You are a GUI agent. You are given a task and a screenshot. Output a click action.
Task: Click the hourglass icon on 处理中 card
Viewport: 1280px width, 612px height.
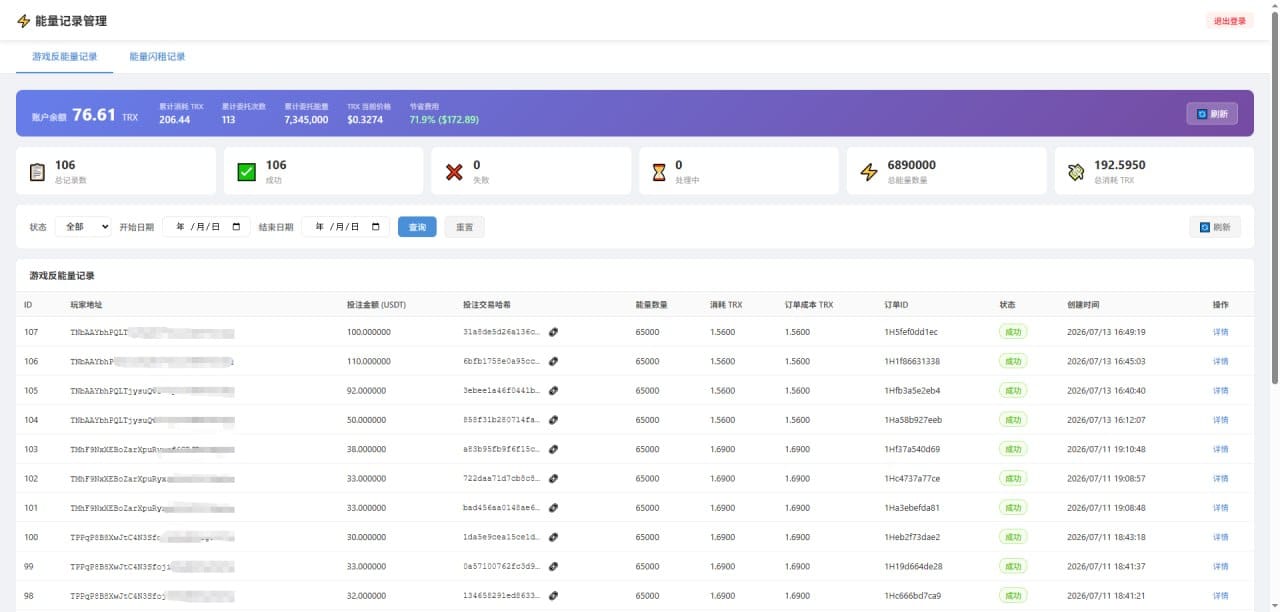[x=659, y=172]
